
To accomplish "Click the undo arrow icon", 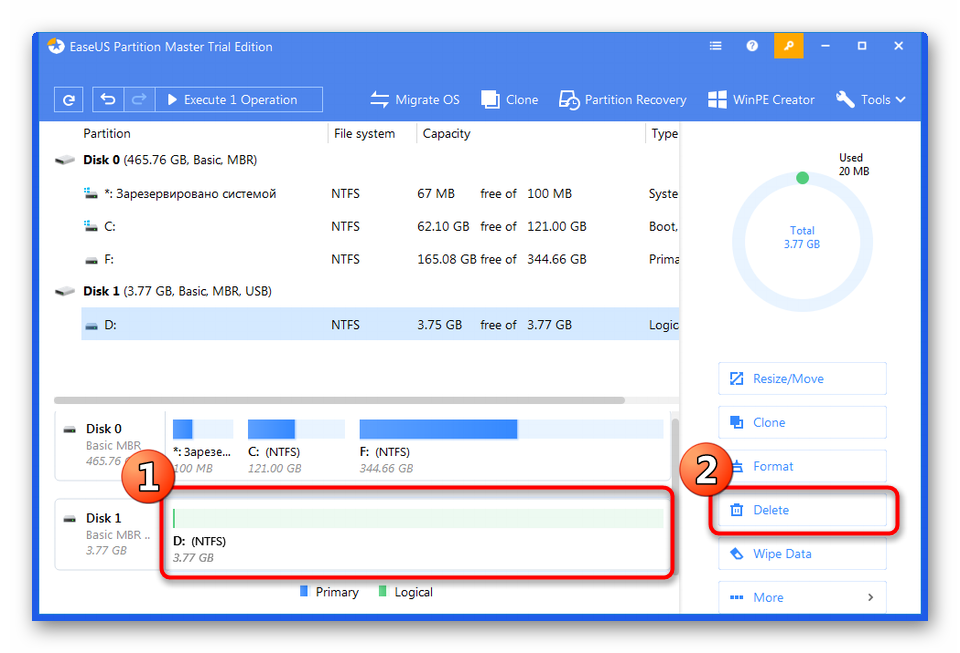I will 108,100.
